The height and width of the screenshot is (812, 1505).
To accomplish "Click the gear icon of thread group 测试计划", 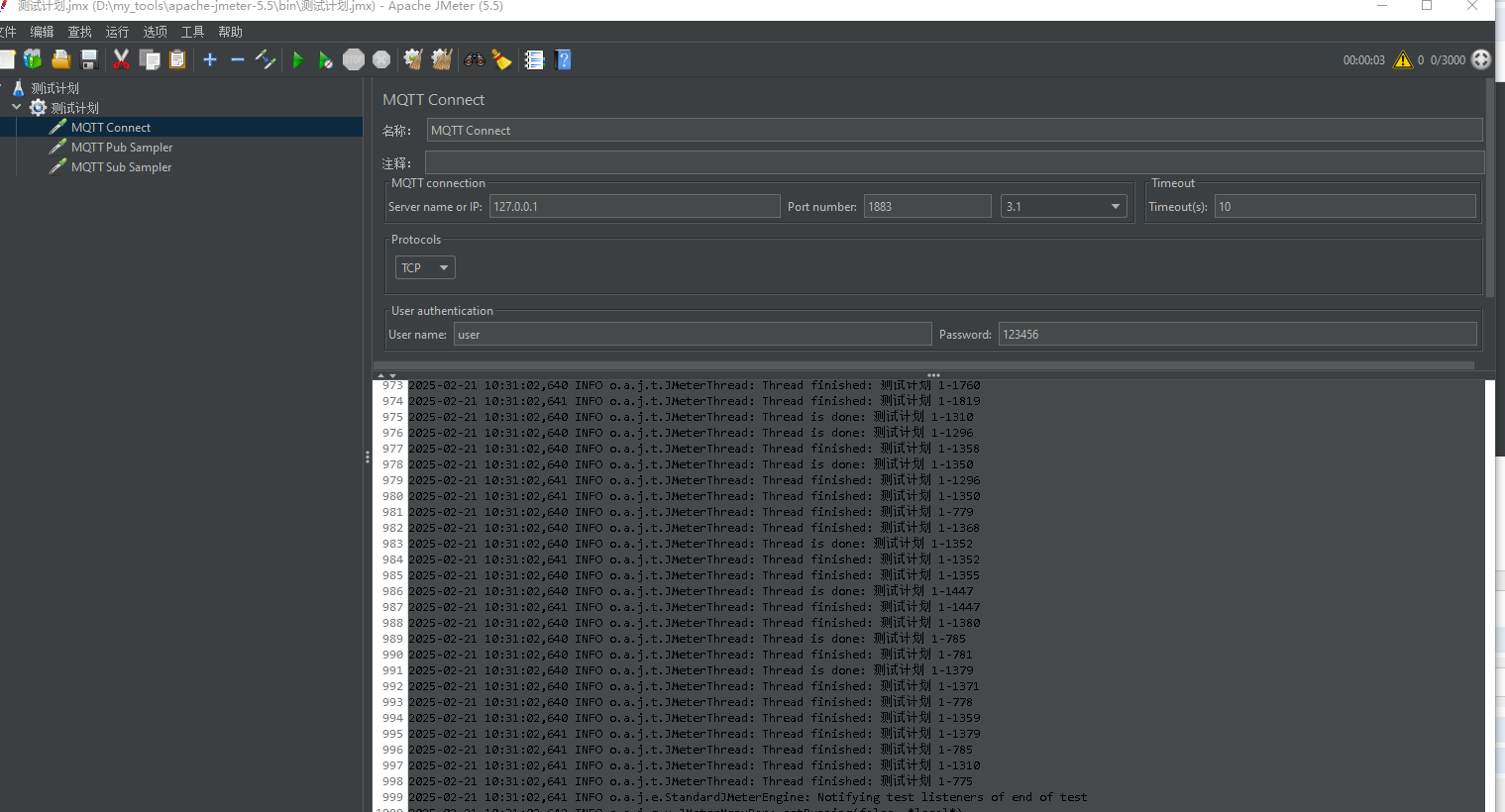I will click(38, 107).
